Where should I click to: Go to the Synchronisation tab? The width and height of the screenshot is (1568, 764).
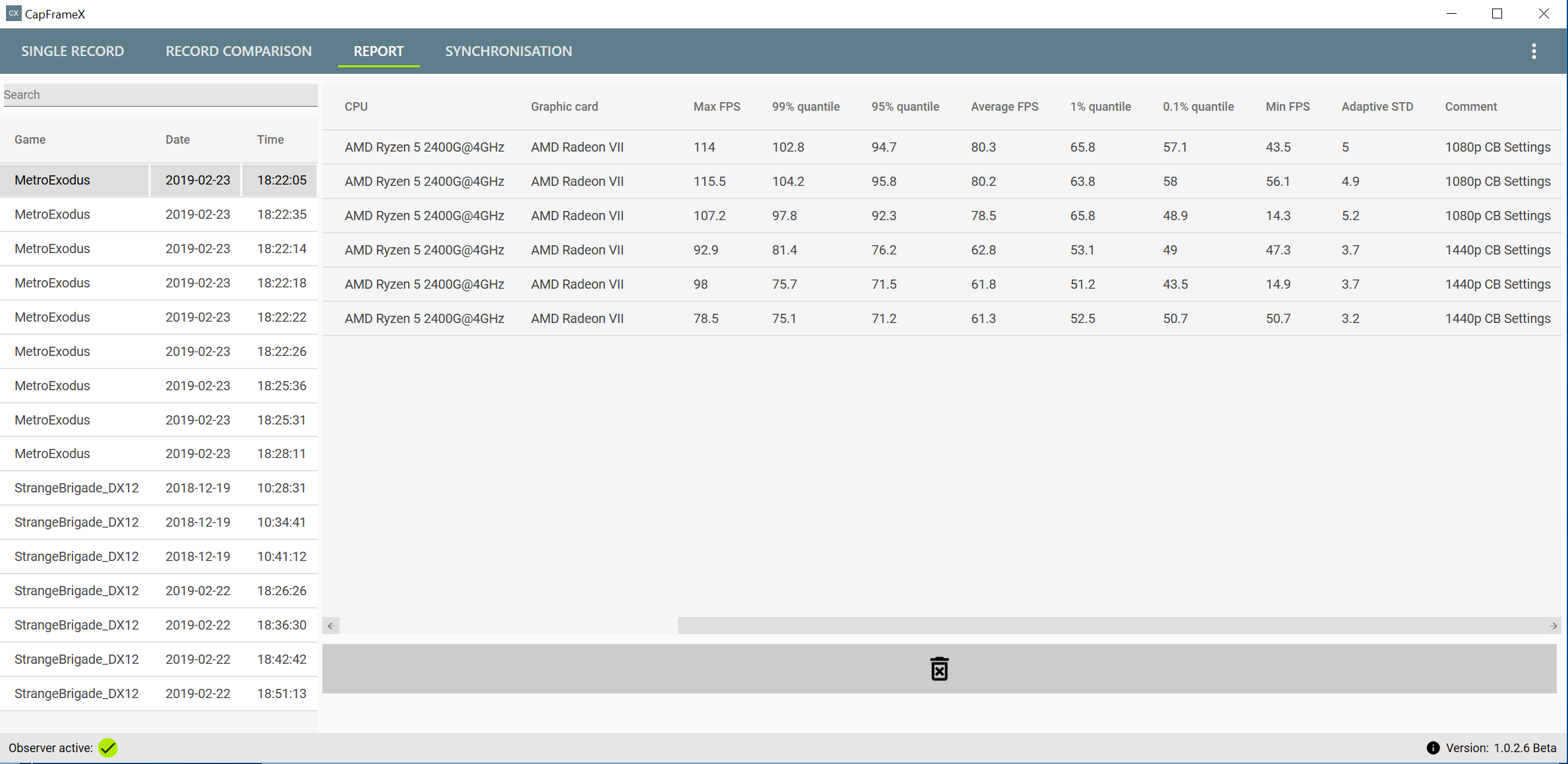click(508, 51)
